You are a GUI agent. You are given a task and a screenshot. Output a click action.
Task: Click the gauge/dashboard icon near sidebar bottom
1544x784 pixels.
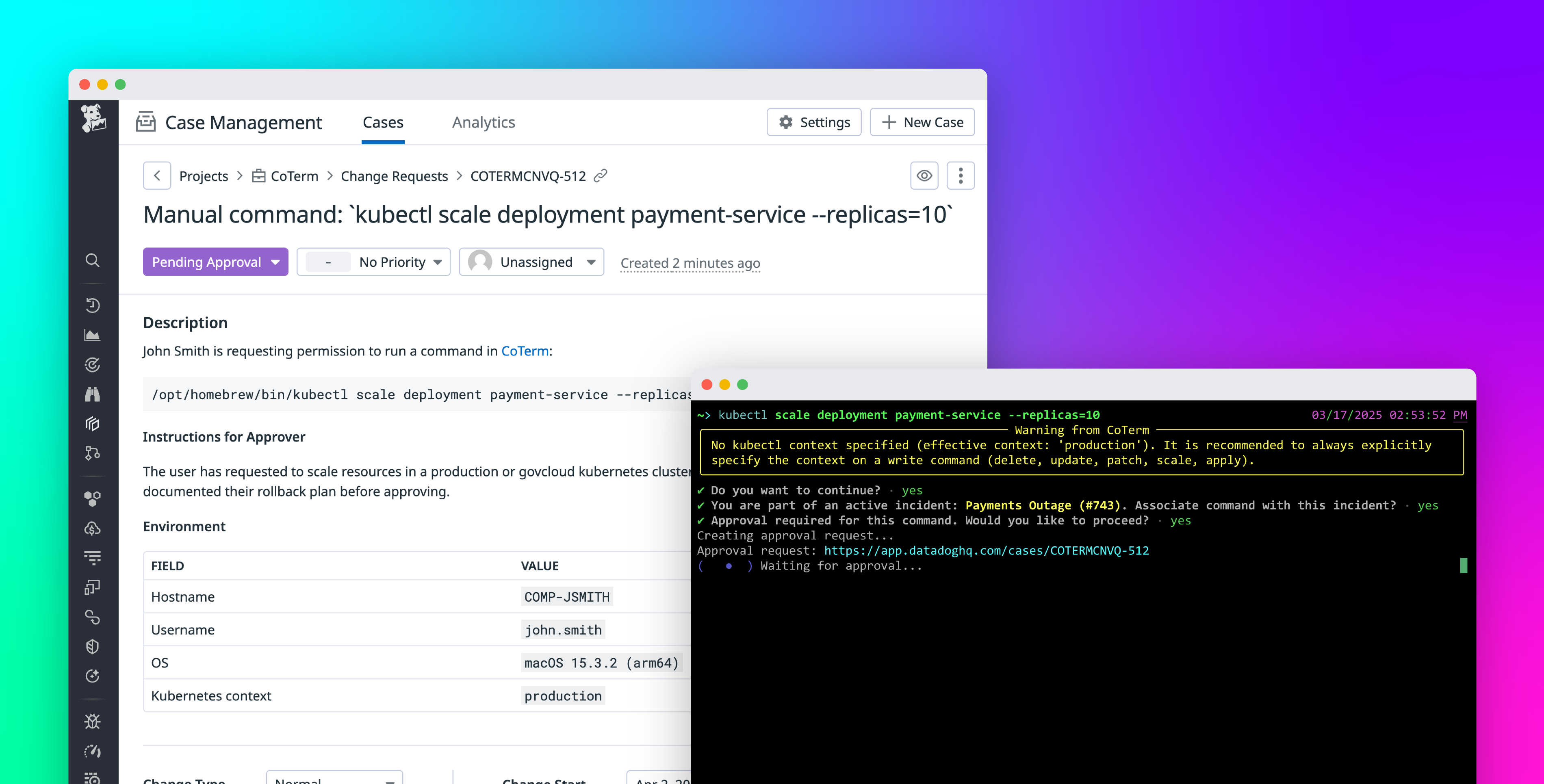[92, 751]
